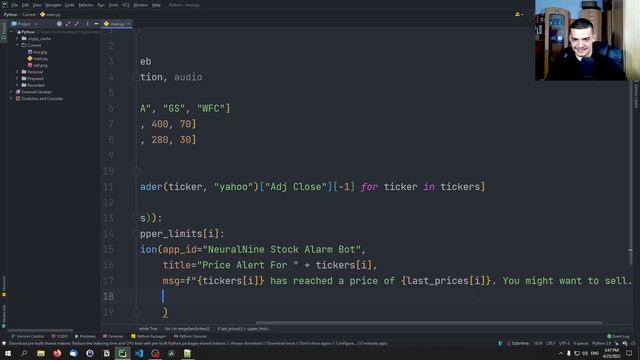This screenshot has height=360, width=640.
Task: Click the fold marker on line 4
Action: tap(136, 77)
